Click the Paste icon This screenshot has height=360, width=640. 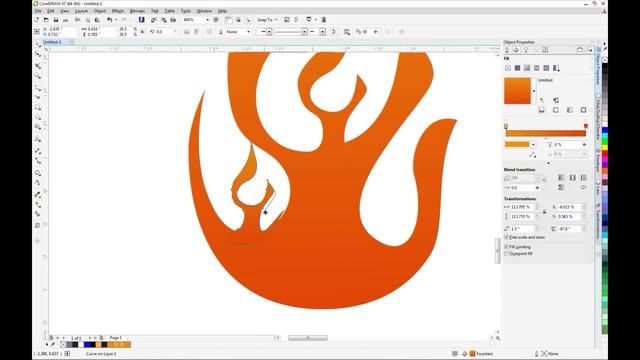(x=97, y=20)
